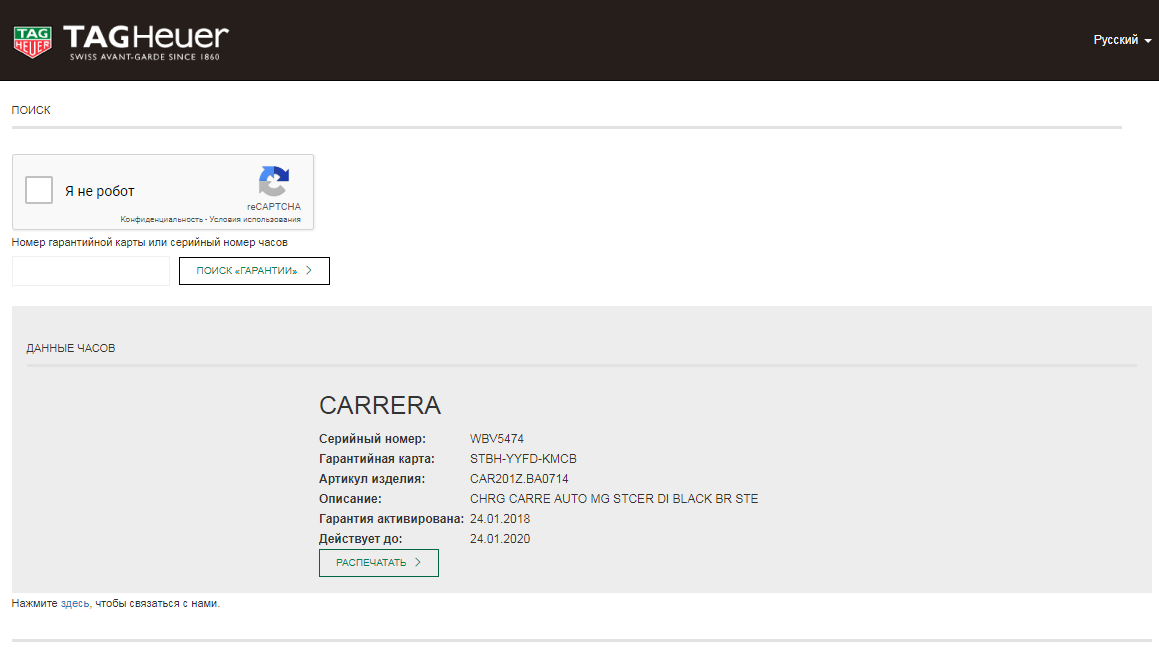Image resolution: width=1159 pixels, height=648 pixels.
Task: Click the 'Действует до:' label
Action: [x=361, y=539]
